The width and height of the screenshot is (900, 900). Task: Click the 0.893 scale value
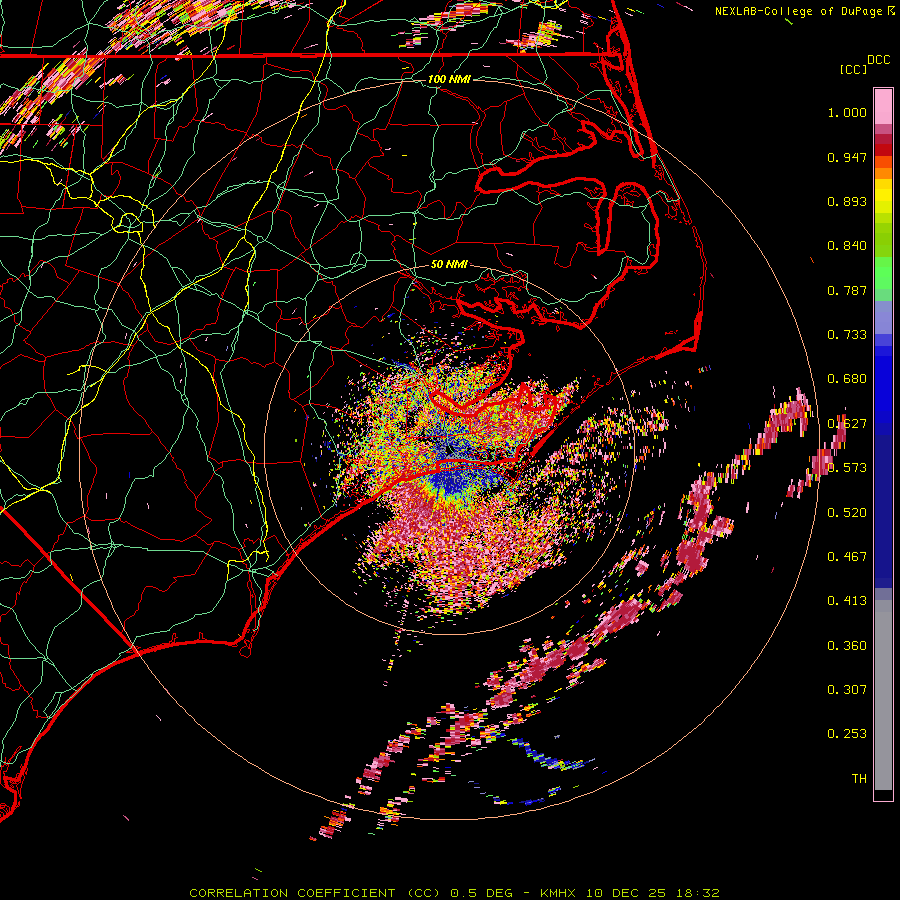tap(847, 201)
